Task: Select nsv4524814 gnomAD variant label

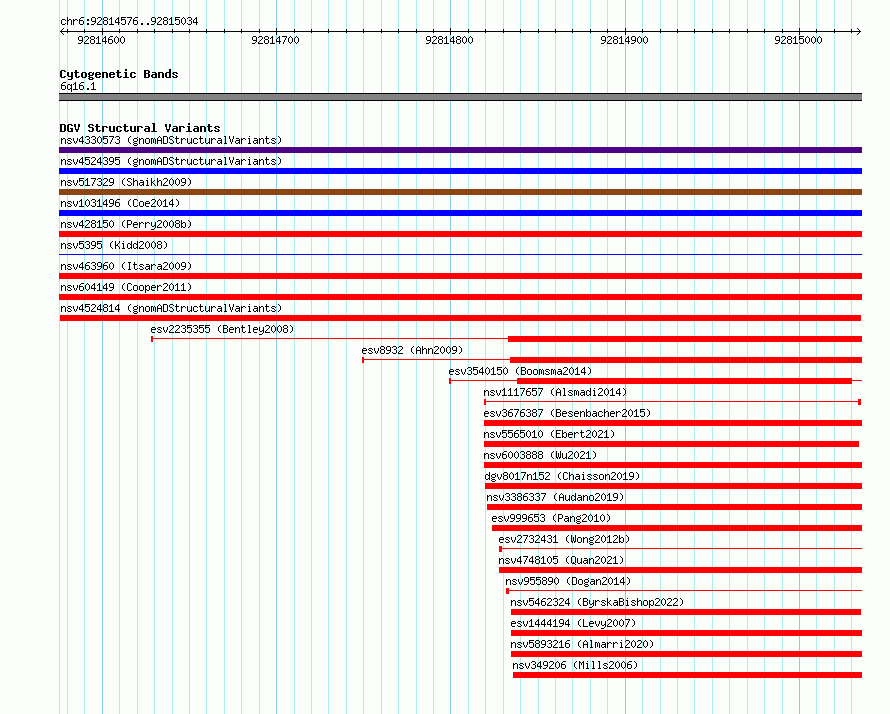Action: tap(171, 308)
